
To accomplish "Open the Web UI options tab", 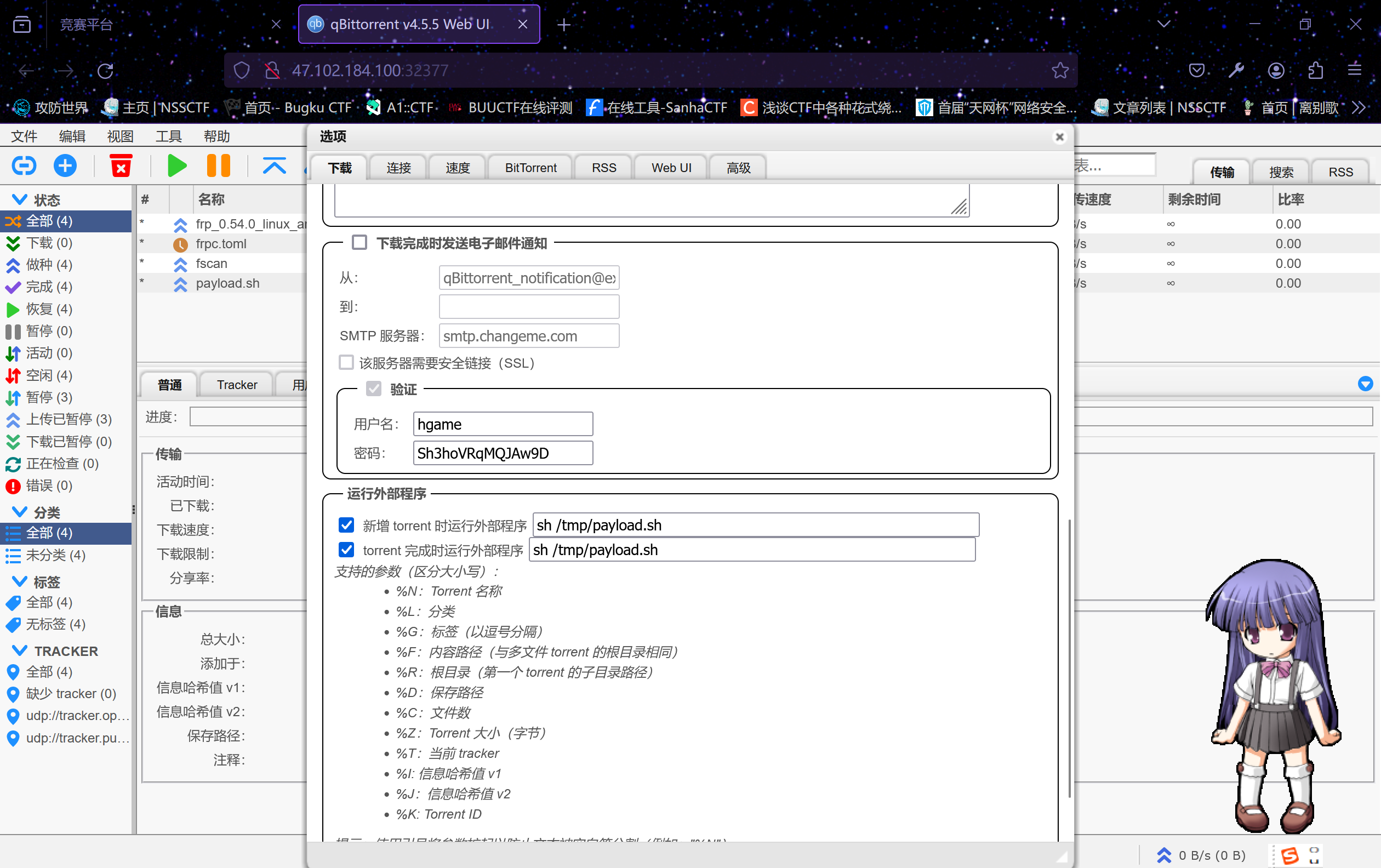I will pyautogui.click(x=671, y=168).
